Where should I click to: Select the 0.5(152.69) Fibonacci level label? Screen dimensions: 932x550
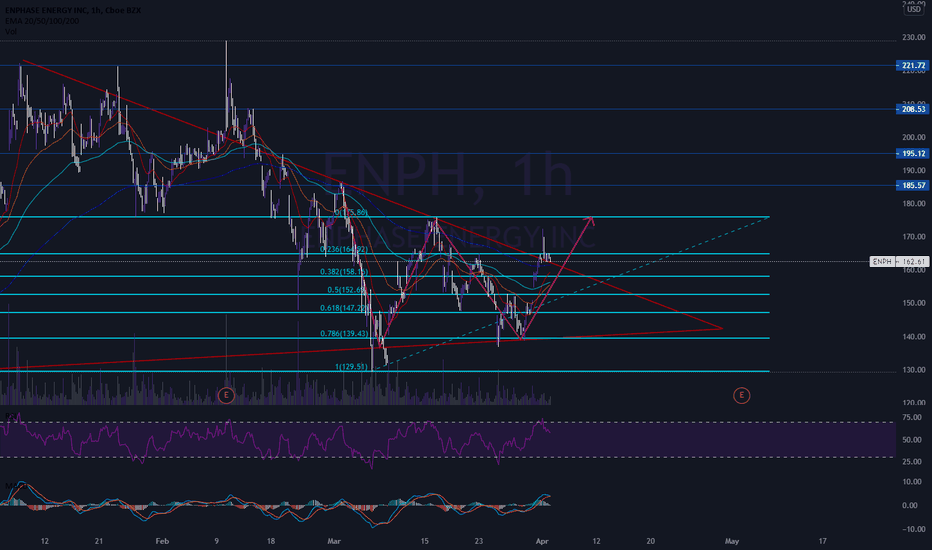(x=347, y=290)
